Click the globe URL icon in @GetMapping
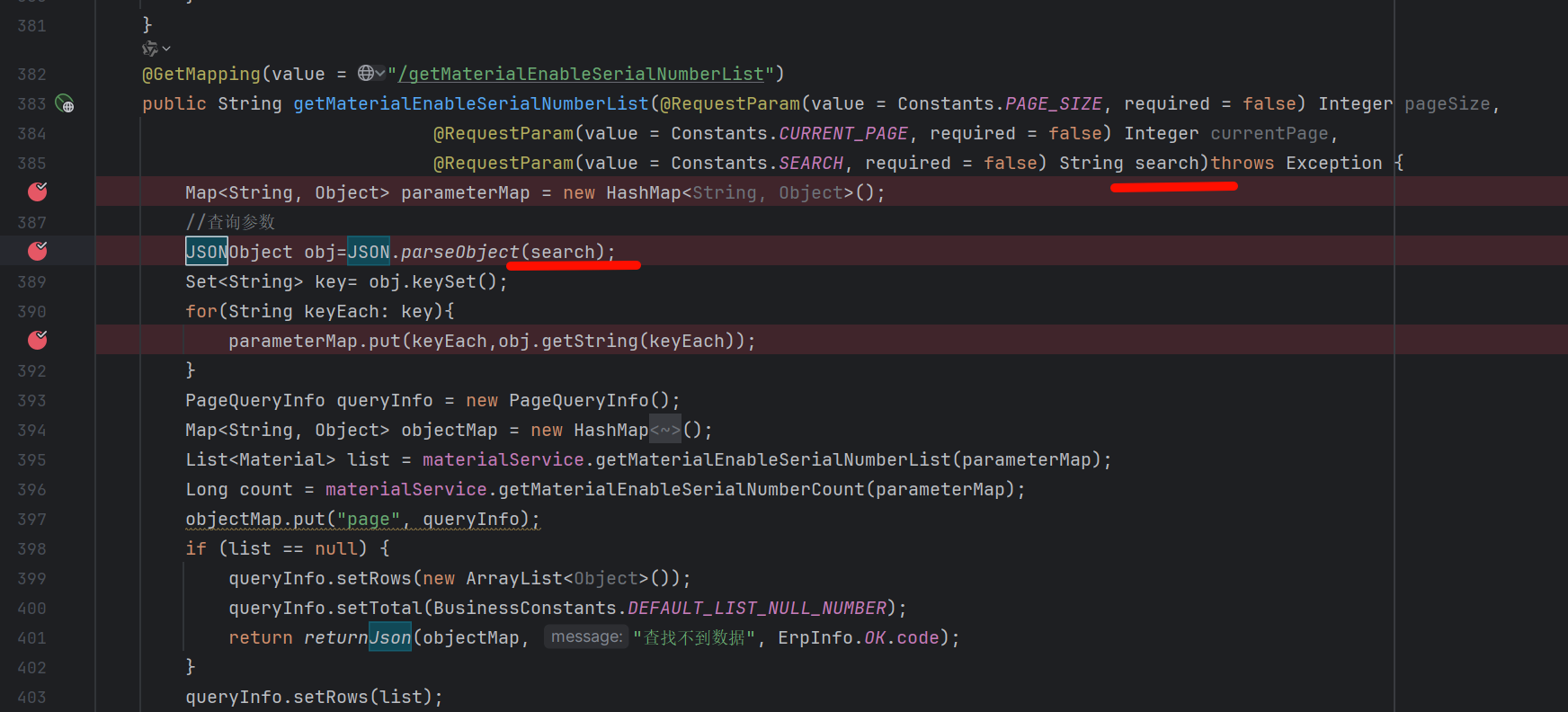The image size is (1568, 712). (x=366, y=73)
